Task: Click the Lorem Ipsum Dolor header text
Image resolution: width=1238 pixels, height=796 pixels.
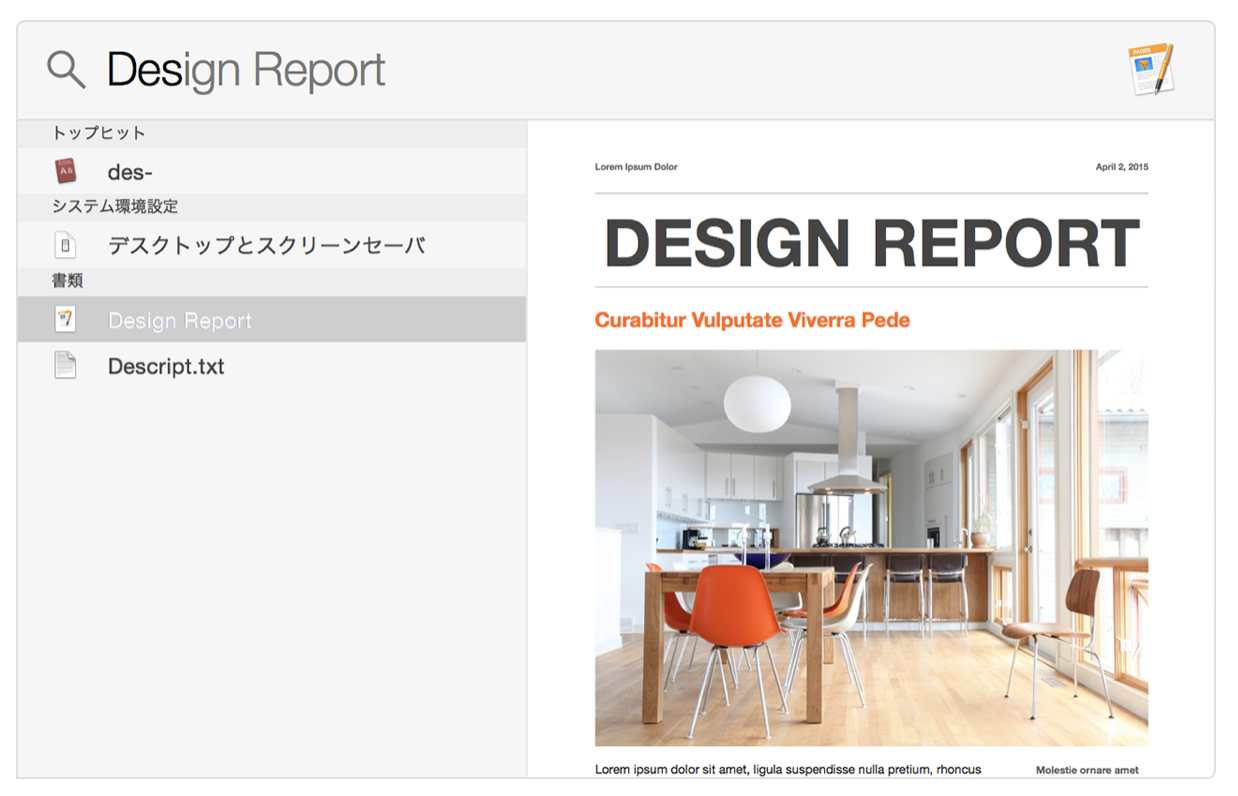Action: pyautogui.click(x=636, y=167)
